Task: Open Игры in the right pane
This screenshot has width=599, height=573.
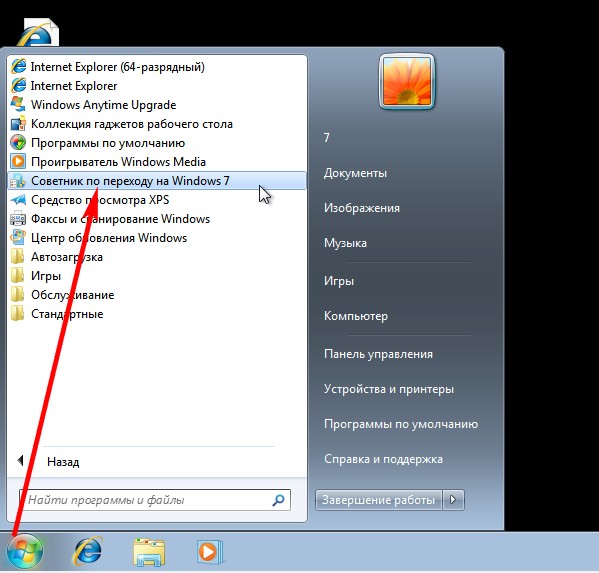Action: pyautogui.click(x=339, y=281)
